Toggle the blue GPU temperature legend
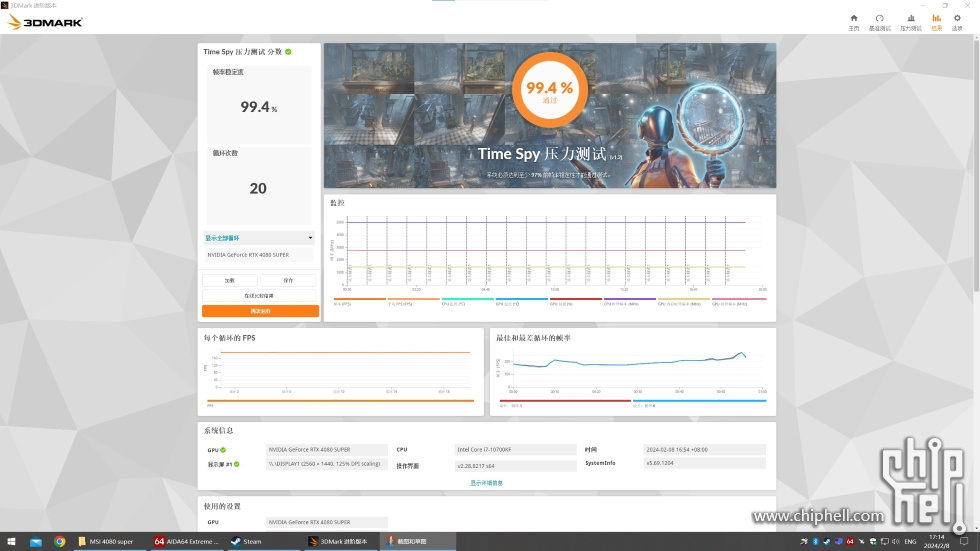 click(521, 301)
